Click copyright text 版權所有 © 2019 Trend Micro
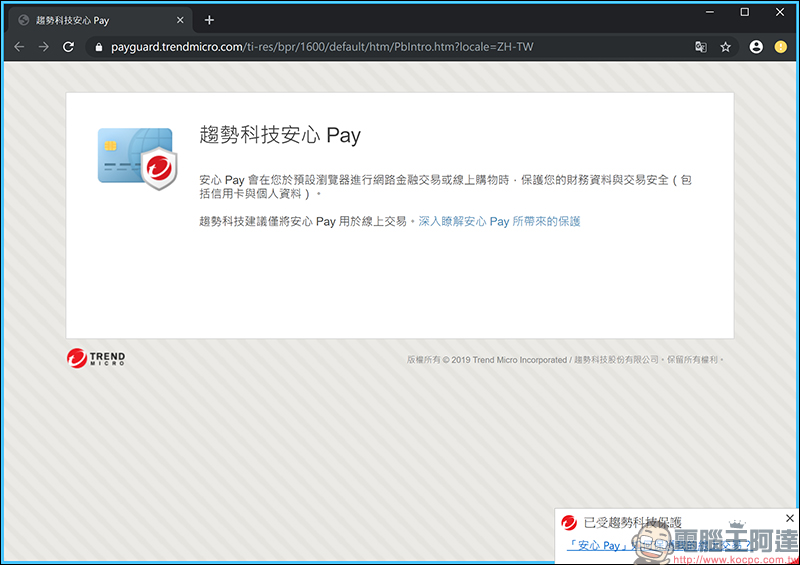Viewport: 800px width, 565px height. point(565,360)
